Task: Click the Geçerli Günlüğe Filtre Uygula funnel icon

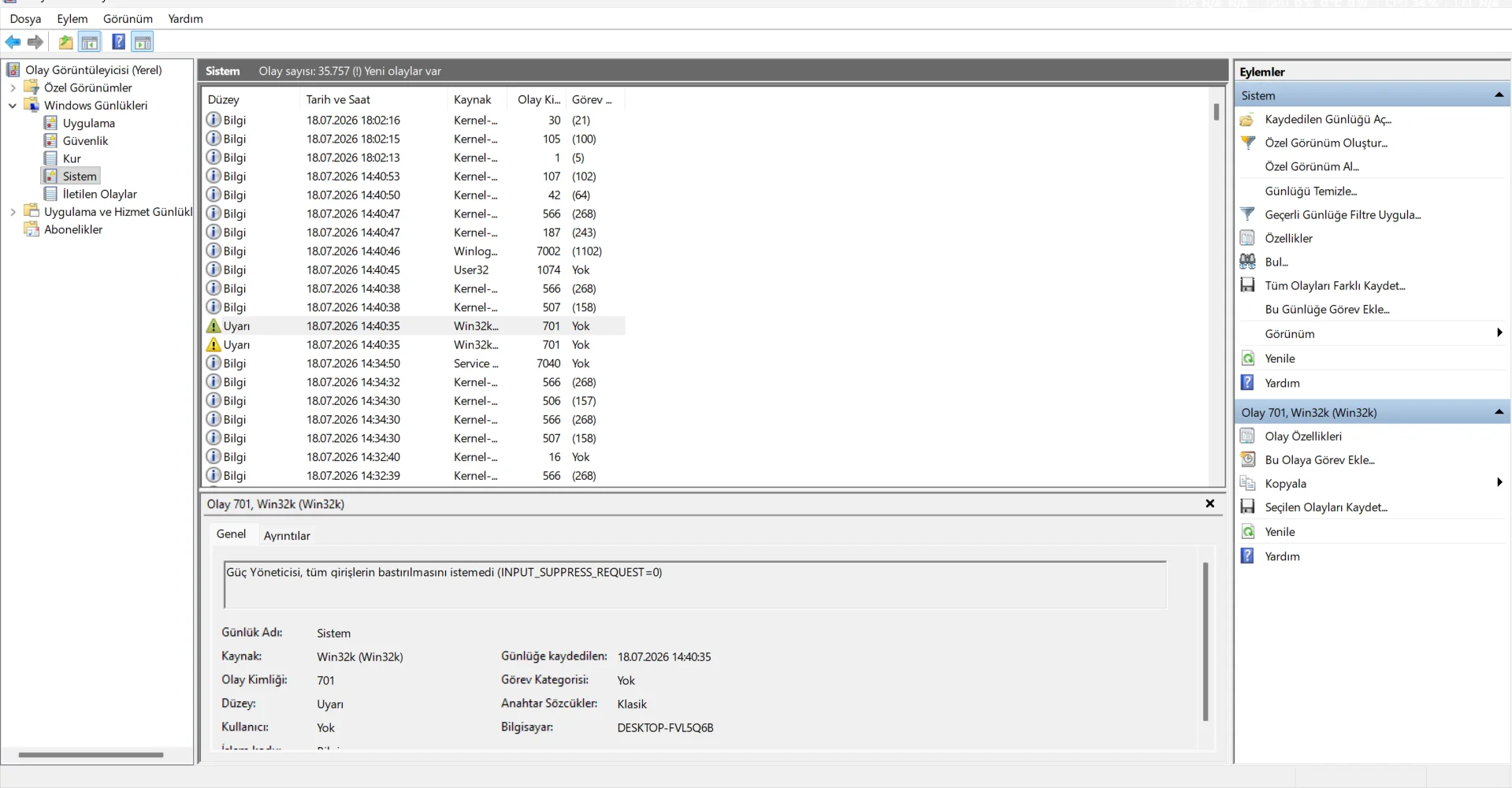Action: [x=1247, y=214]
